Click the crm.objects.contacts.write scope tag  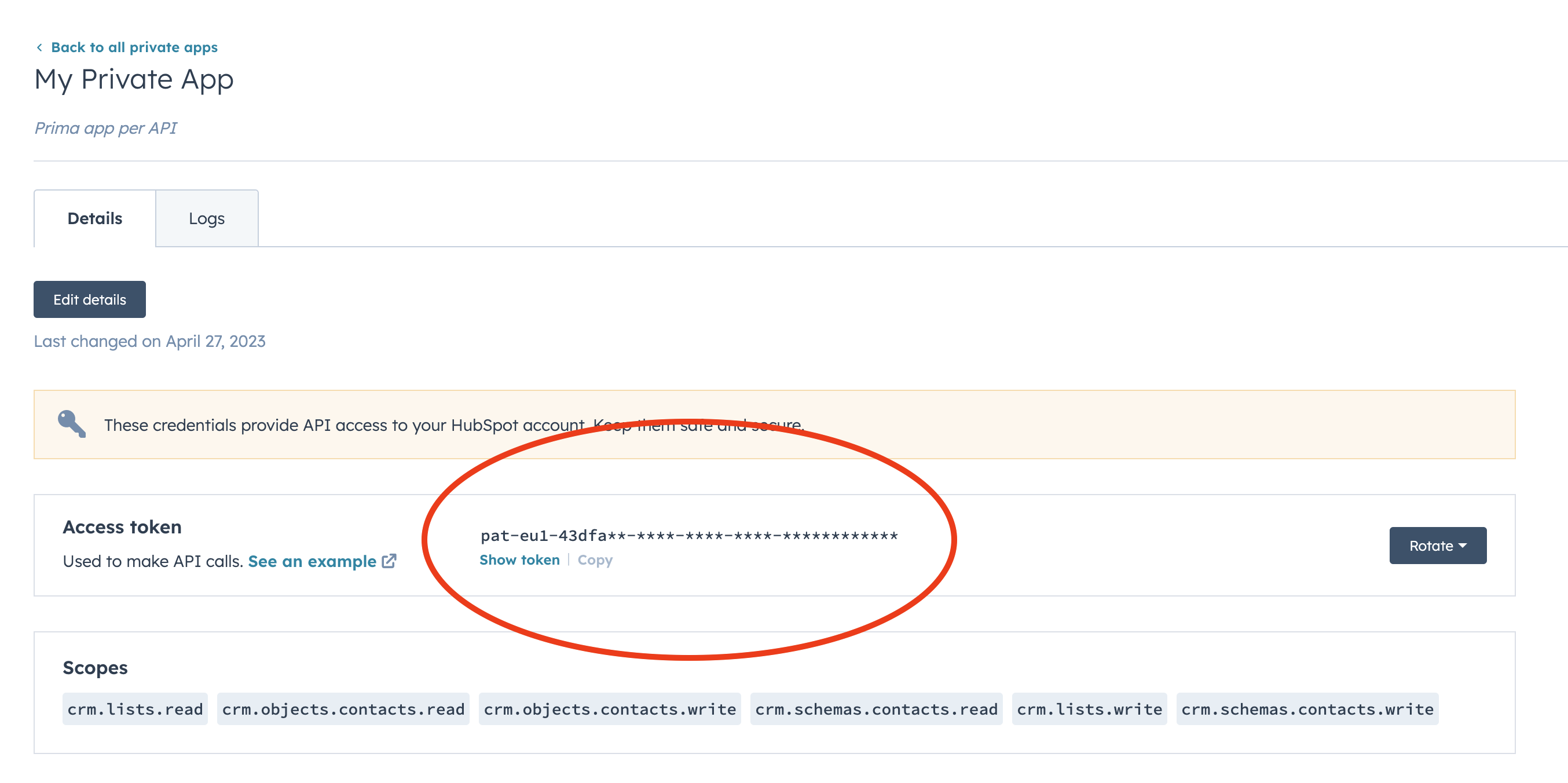coord(610,709)
